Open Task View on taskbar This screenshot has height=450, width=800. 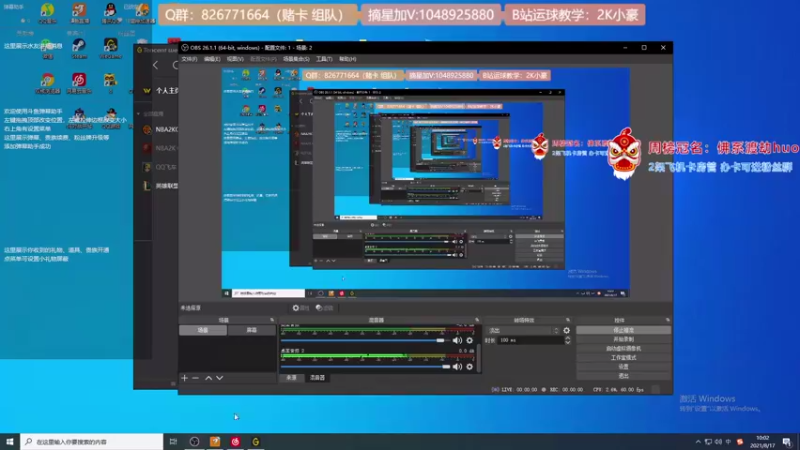tap(173, 441)
